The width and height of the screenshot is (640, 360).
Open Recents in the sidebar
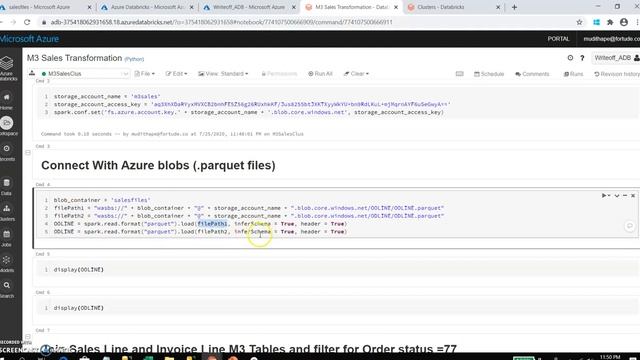pyautogui.click(x=7, y=152)
